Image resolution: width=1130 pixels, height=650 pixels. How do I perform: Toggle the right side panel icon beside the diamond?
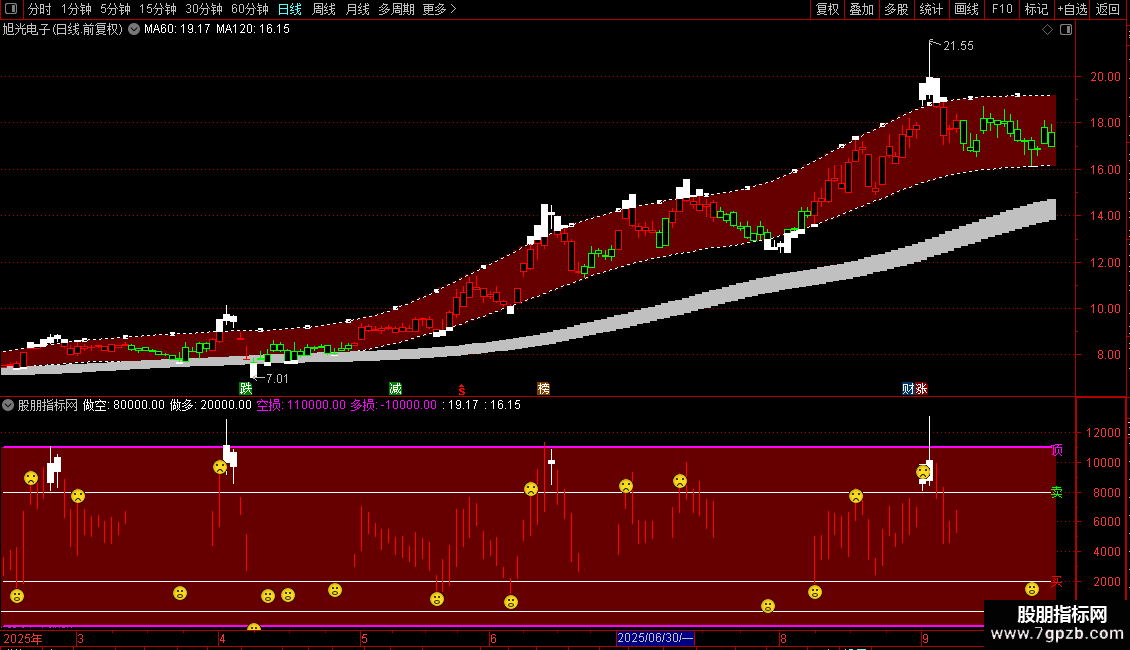1067,30
